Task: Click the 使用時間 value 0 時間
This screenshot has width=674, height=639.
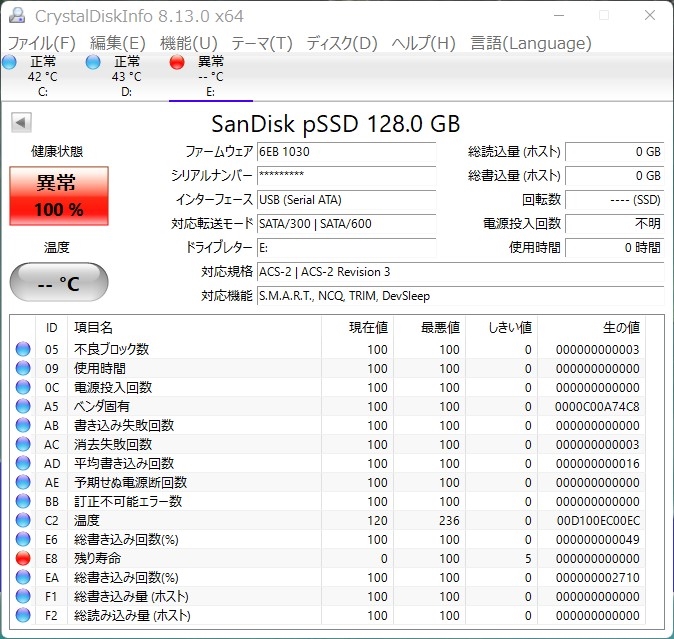Action: [x=615, y=248]
